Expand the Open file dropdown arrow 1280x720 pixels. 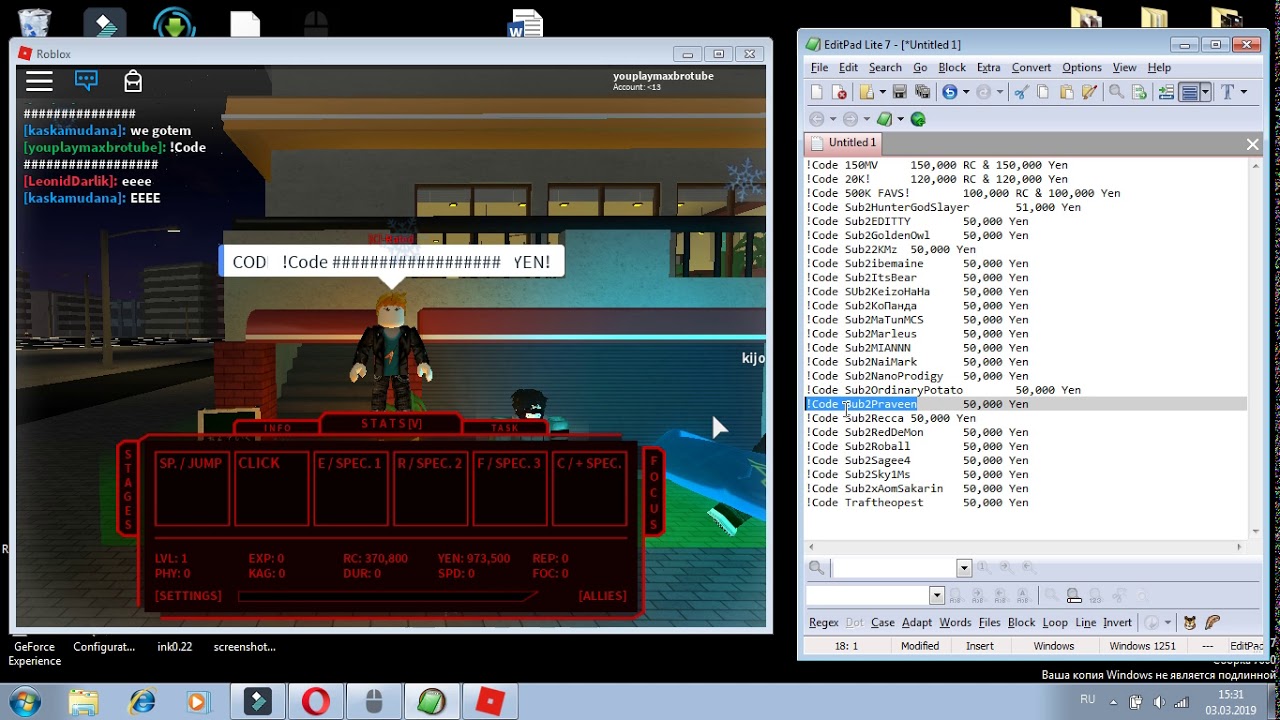pos(883,92)
